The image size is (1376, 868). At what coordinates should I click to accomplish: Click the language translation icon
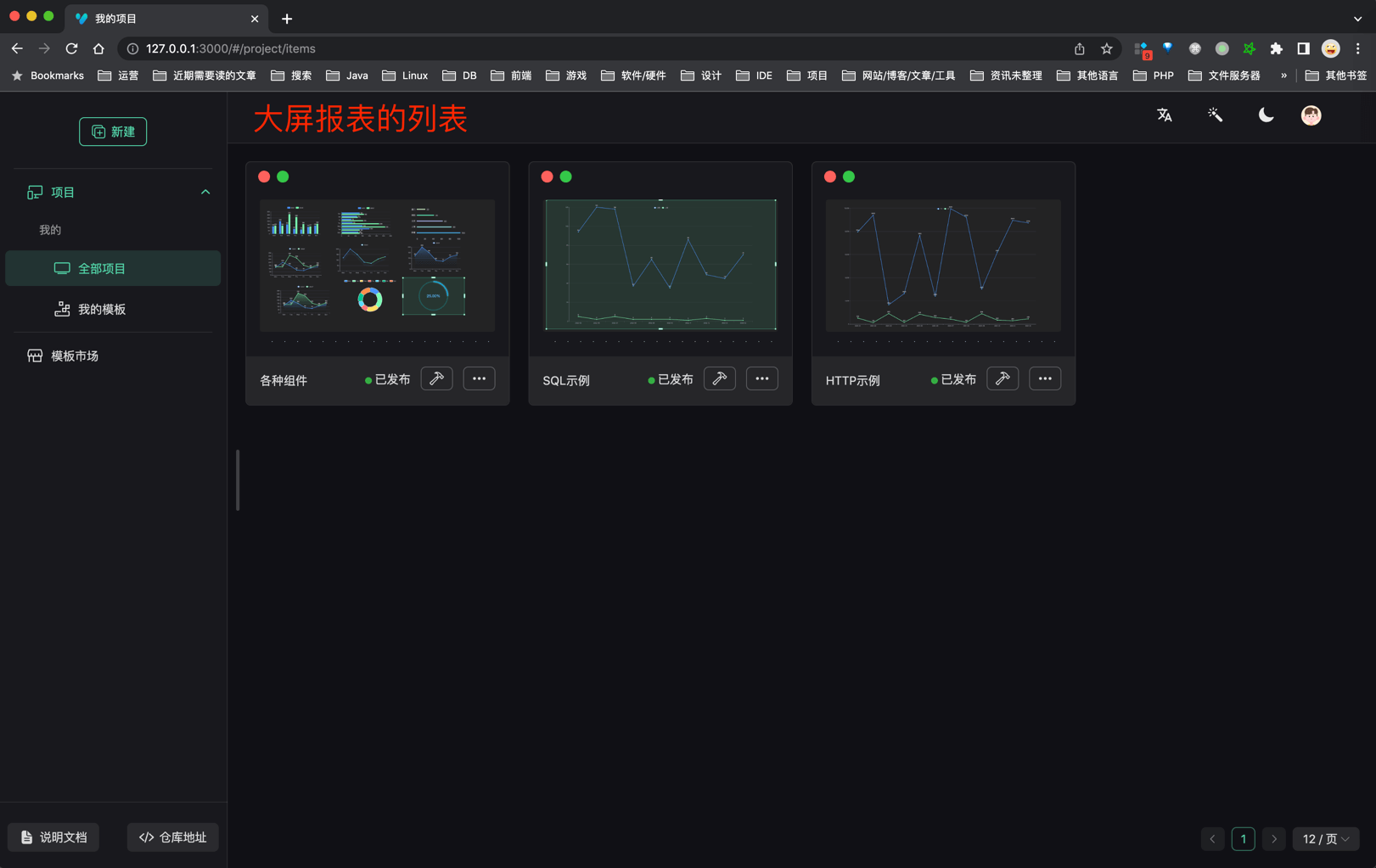pyautogui.click(x=1165, y=115)
